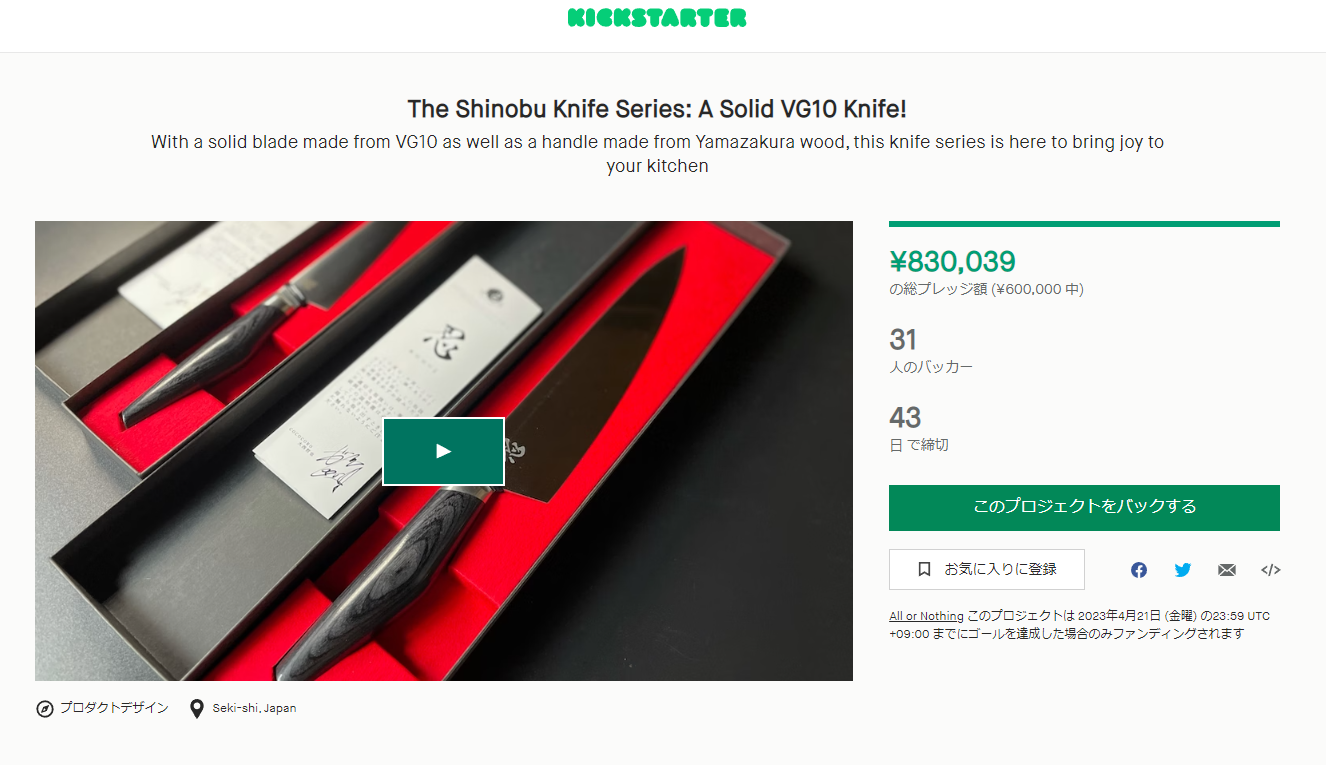Click the ¥830,039 pledged amount
1326x765 pixels.
click(952, 262)
